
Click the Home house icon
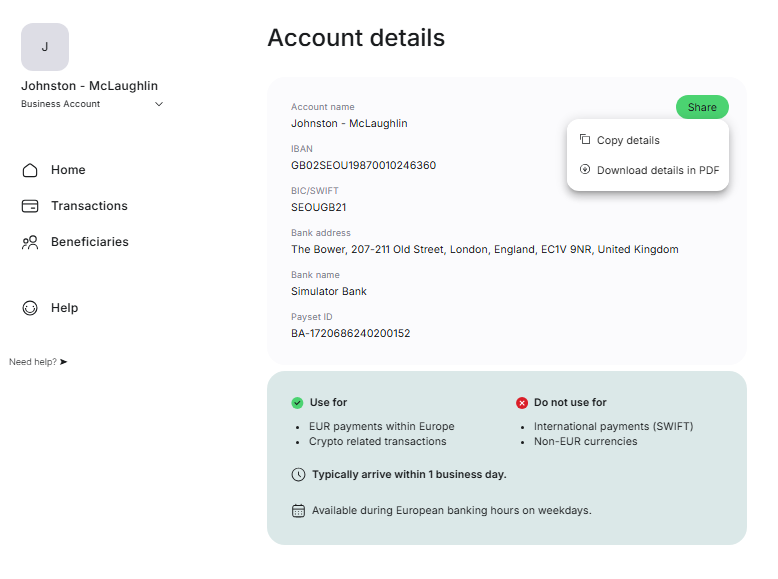[30, 170]
